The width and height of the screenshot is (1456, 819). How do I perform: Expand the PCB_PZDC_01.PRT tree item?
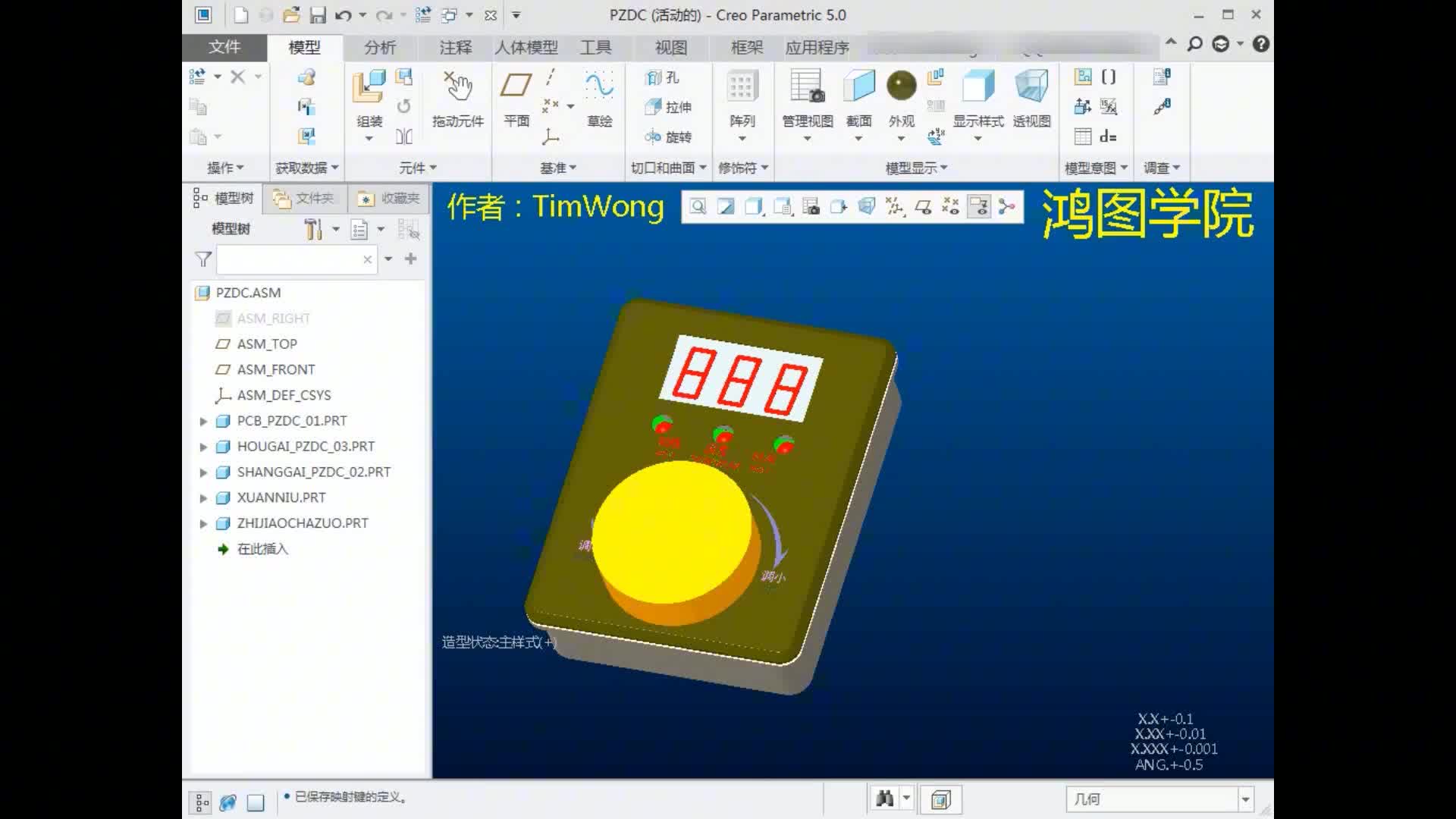(203, 420)
